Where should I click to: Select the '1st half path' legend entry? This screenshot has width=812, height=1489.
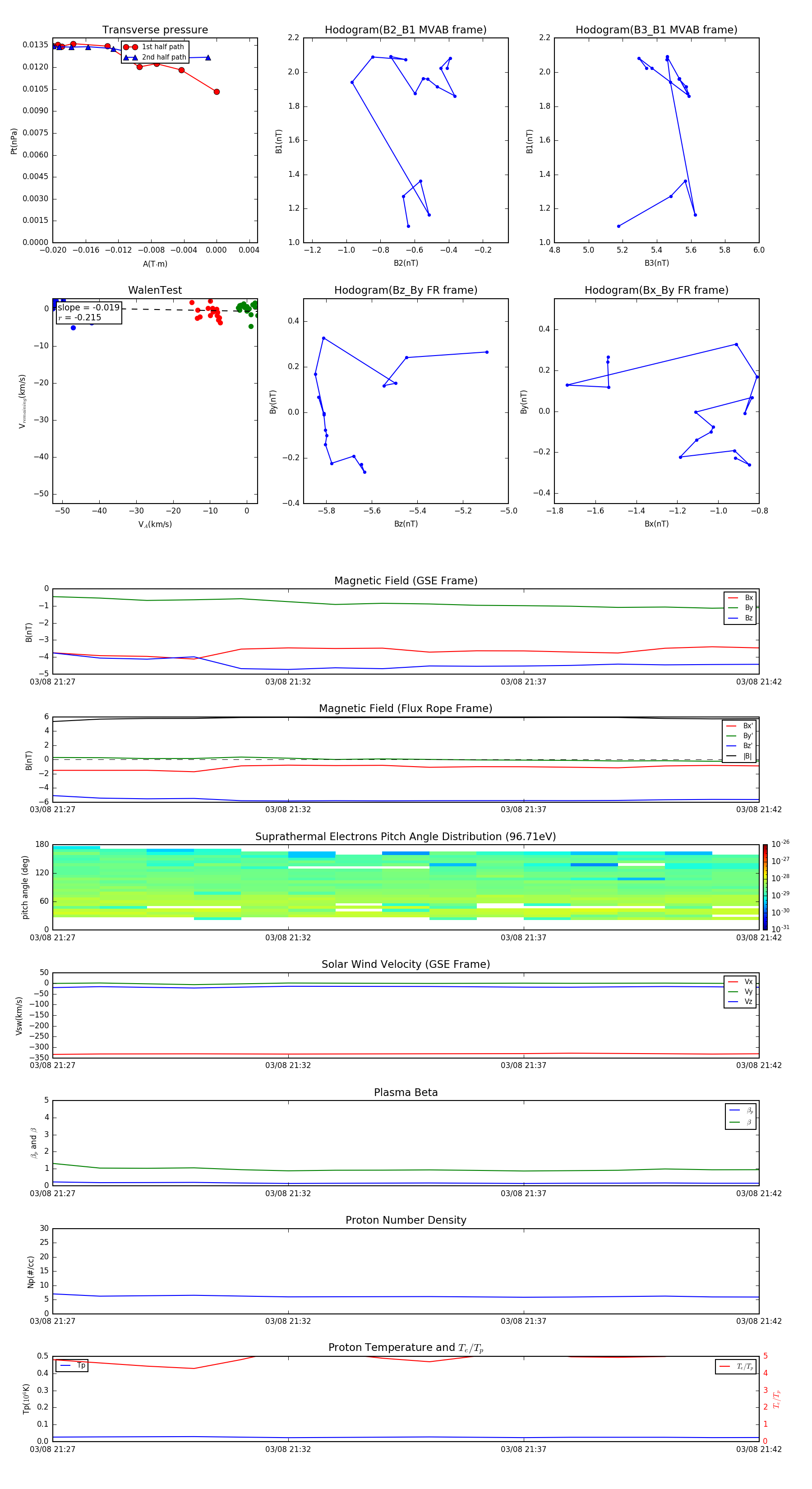[x=155, y=47]
